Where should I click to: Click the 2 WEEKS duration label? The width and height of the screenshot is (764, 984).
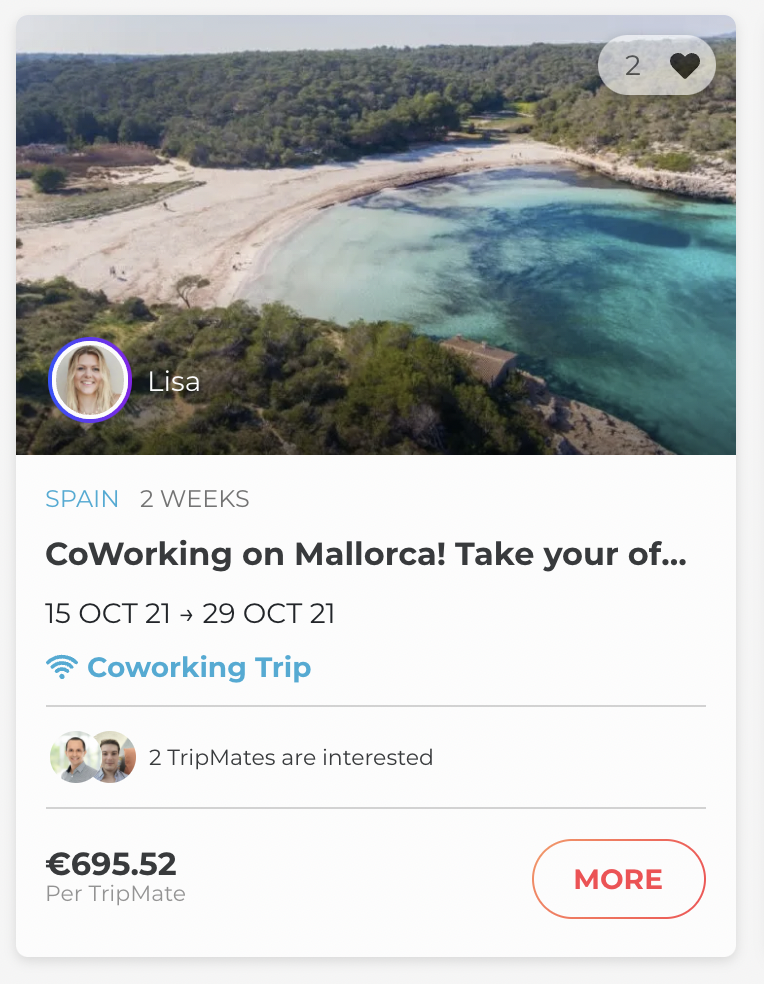tap(195, 499)
